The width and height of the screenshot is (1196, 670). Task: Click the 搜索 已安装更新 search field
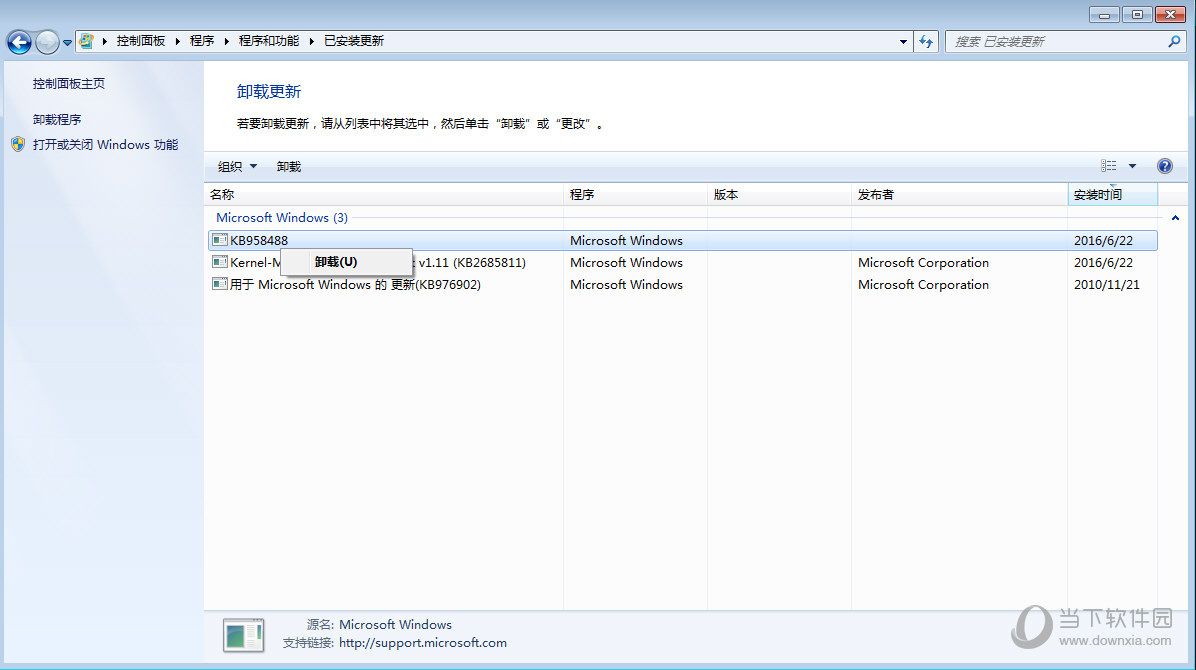coord(1055,42)
